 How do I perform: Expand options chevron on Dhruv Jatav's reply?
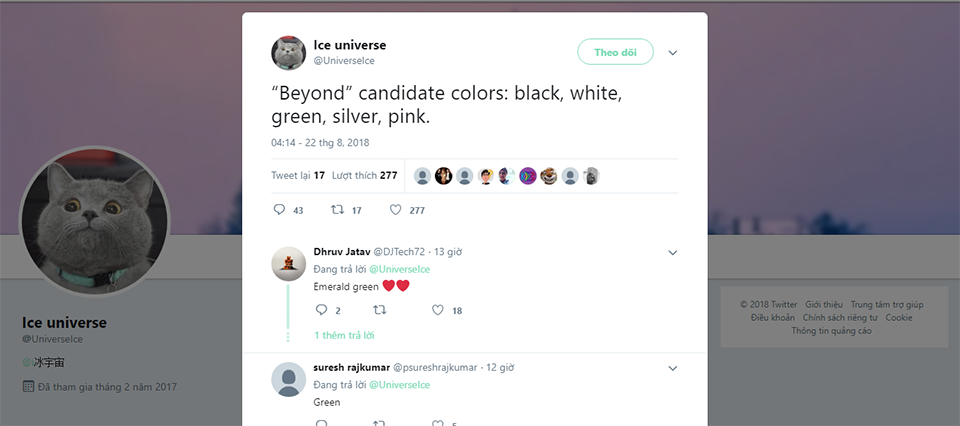[673, 253]
